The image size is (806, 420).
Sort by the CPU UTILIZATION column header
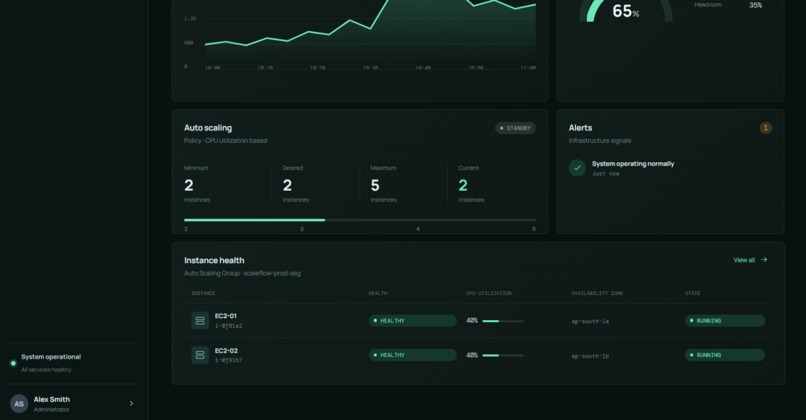488,293
